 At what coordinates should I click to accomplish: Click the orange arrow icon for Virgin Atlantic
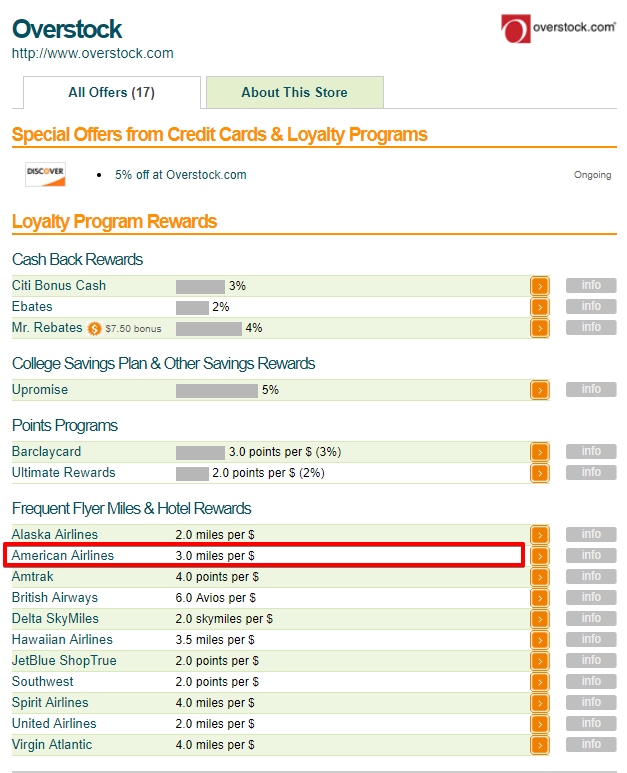540,745
